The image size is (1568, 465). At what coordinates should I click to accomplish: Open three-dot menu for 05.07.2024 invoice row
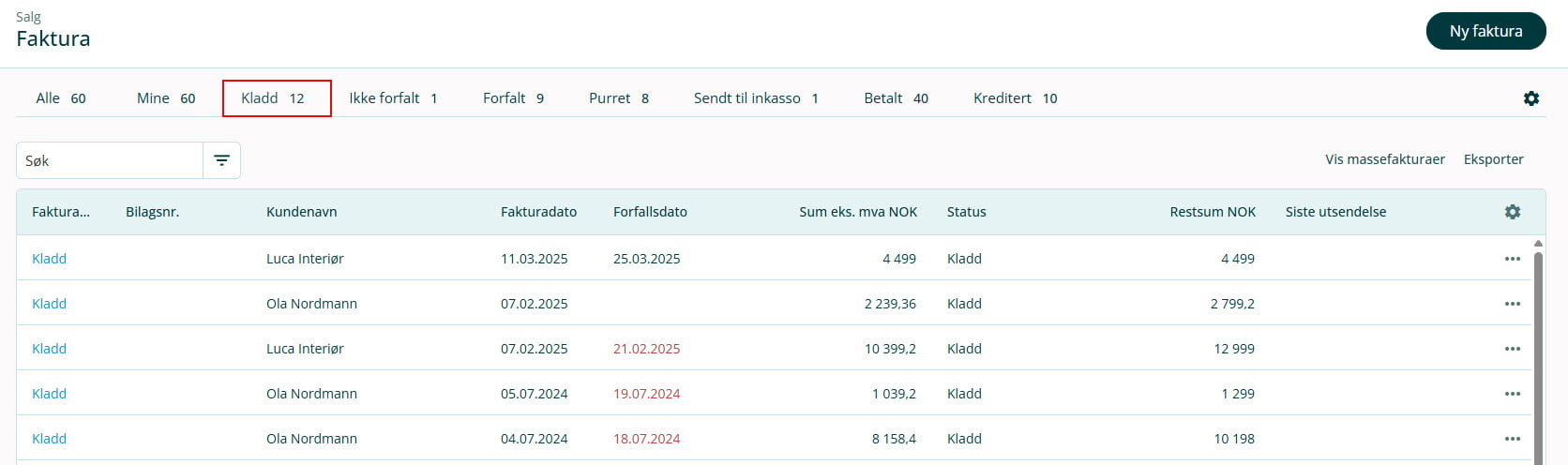[1512, 394]
